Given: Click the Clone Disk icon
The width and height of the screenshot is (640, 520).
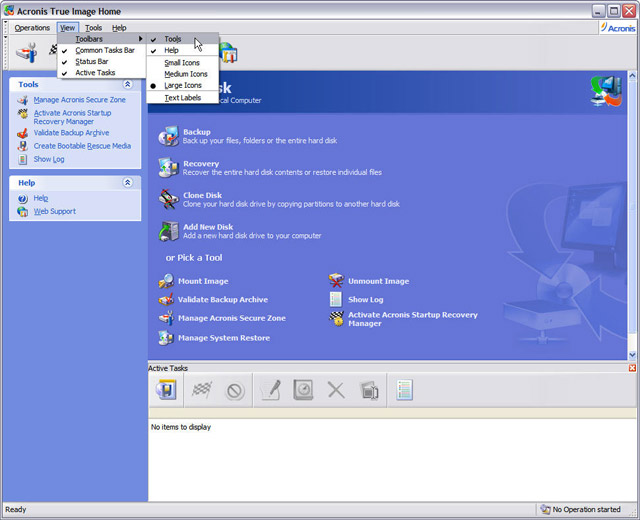Looking at the screenshot, I should pos(169,199).
